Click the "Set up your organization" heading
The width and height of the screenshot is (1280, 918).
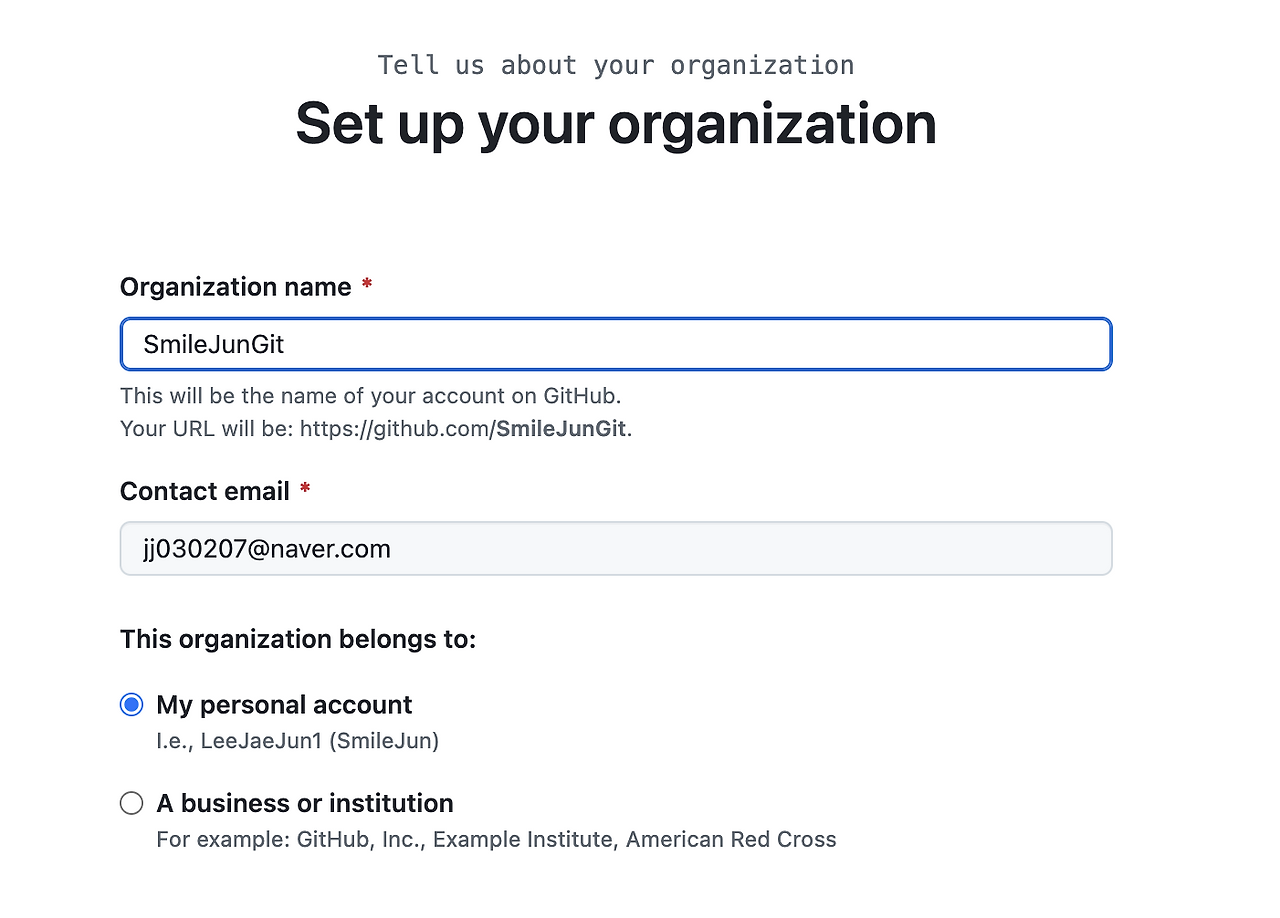coord(616,124)
